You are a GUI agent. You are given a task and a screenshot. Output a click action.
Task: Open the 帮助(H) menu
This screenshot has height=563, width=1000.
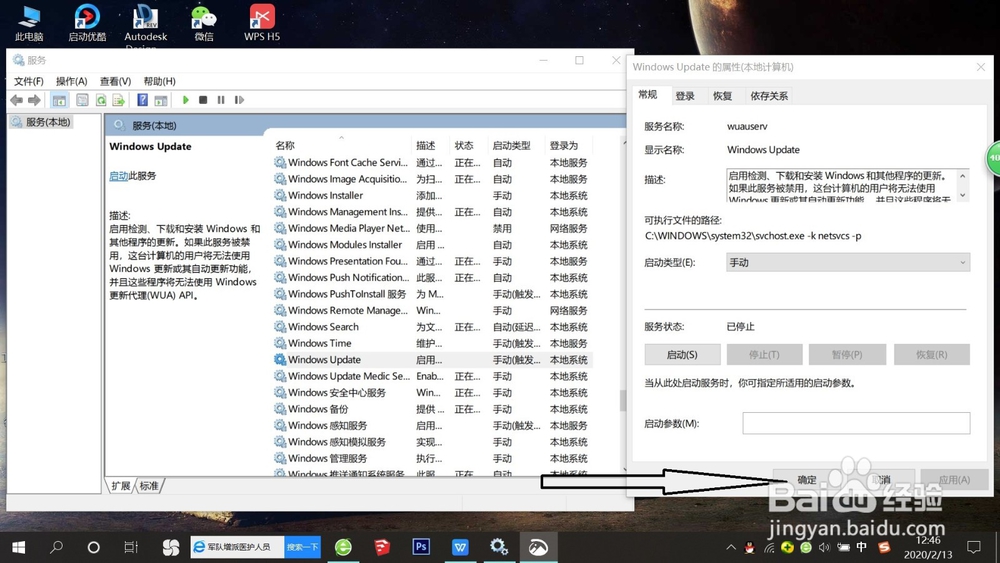pos(159,81)
